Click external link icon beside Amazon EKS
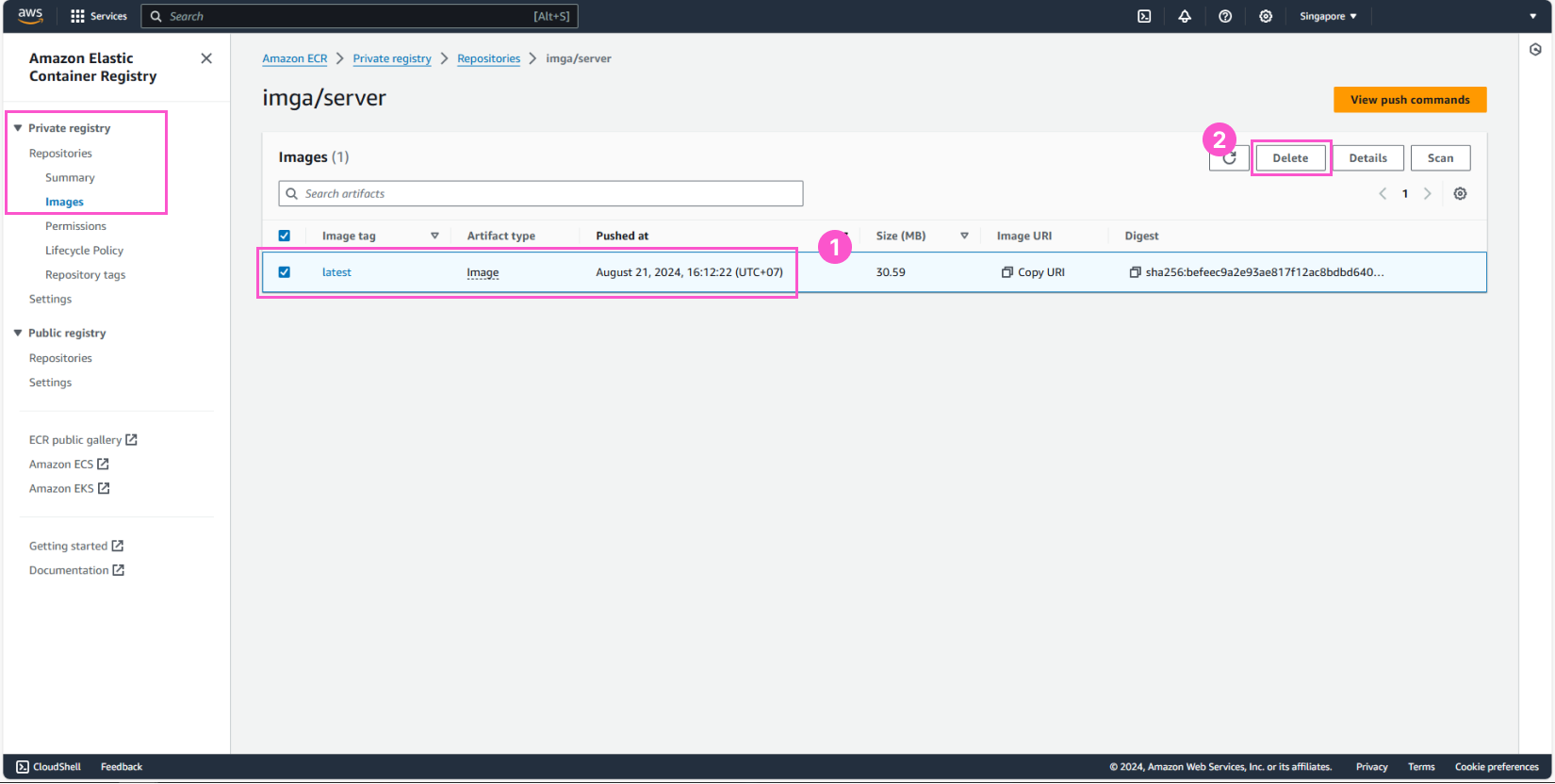The width and height of the screenshot is (1555, 784). pyautogui.click(x=104, y=488)
